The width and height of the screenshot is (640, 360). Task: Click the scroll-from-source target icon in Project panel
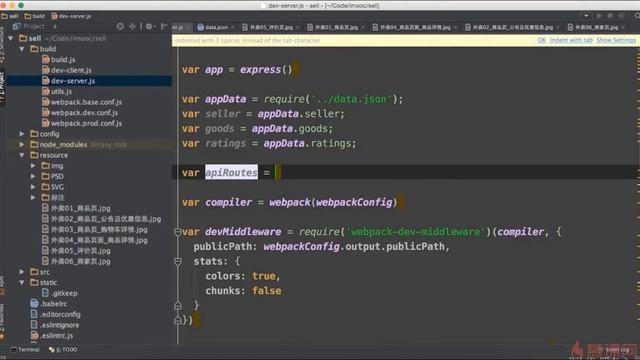120,27
